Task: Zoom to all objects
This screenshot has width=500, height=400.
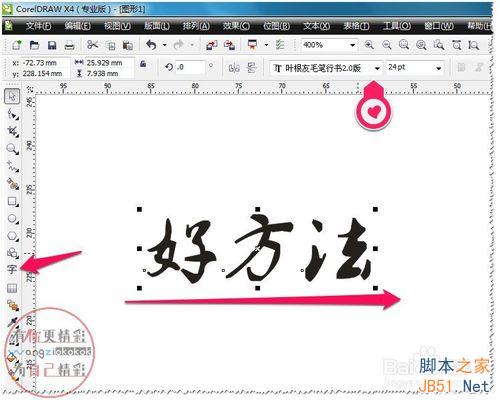Action: click(421, 45)
